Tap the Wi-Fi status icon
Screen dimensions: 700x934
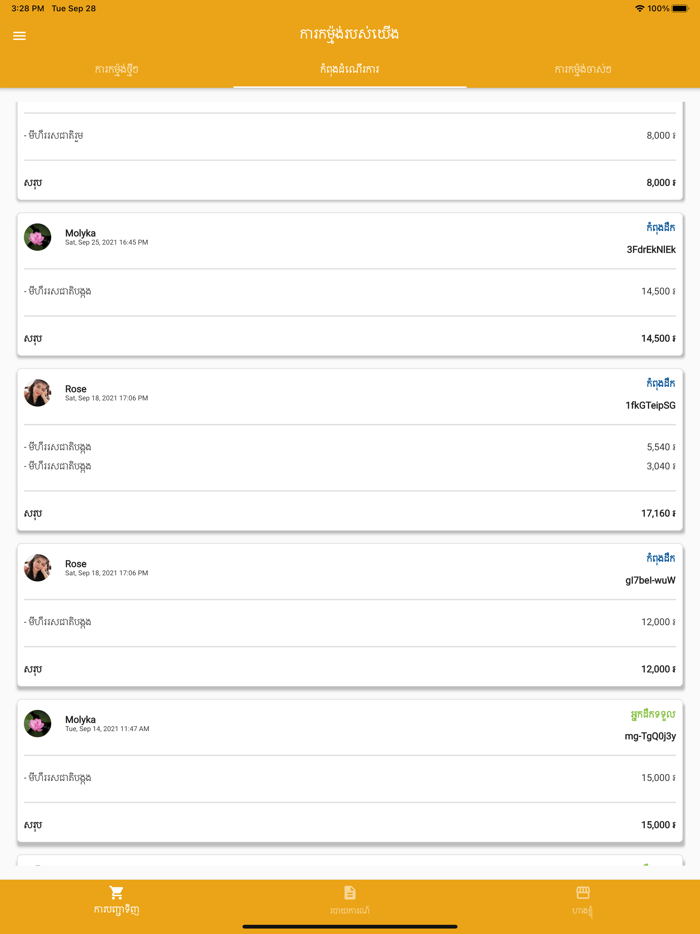639,8
